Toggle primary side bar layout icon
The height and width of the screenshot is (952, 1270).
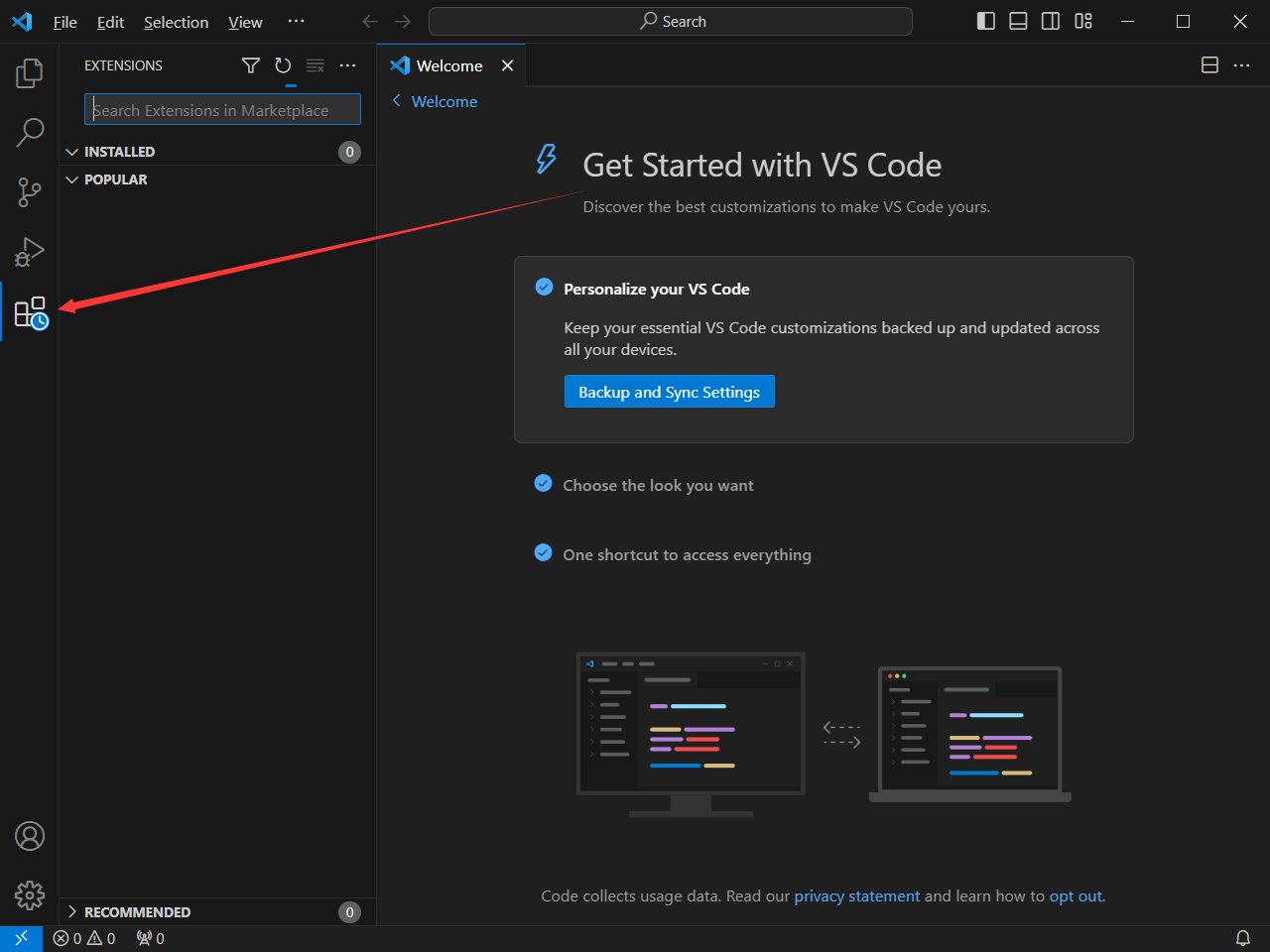click(x=986, y=21)
